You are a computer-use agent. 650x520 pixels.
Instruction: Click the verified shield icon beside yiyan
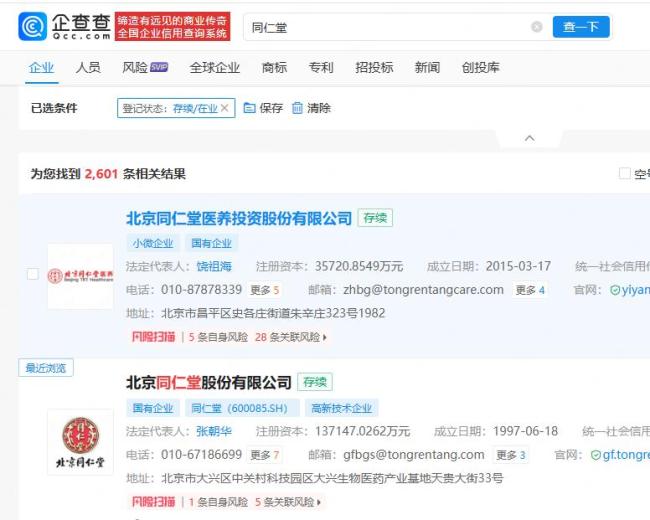[615, 290]
